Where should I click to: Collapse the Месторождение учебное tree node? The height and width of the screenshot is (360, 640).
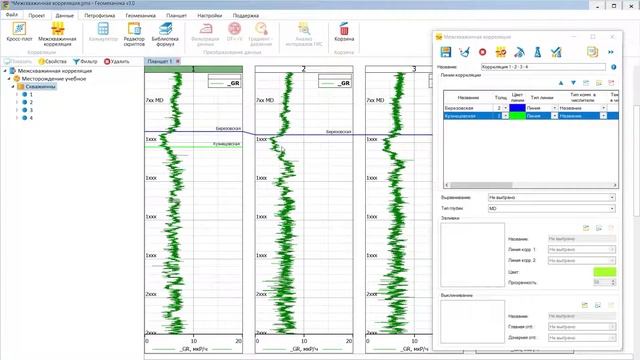(x=9, y=79)
